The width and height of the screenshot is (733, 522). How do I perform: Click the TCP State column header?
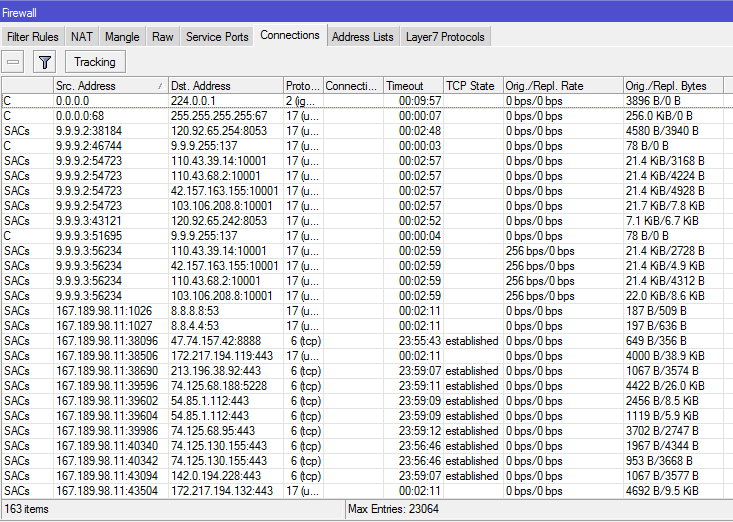pos(473,86)
